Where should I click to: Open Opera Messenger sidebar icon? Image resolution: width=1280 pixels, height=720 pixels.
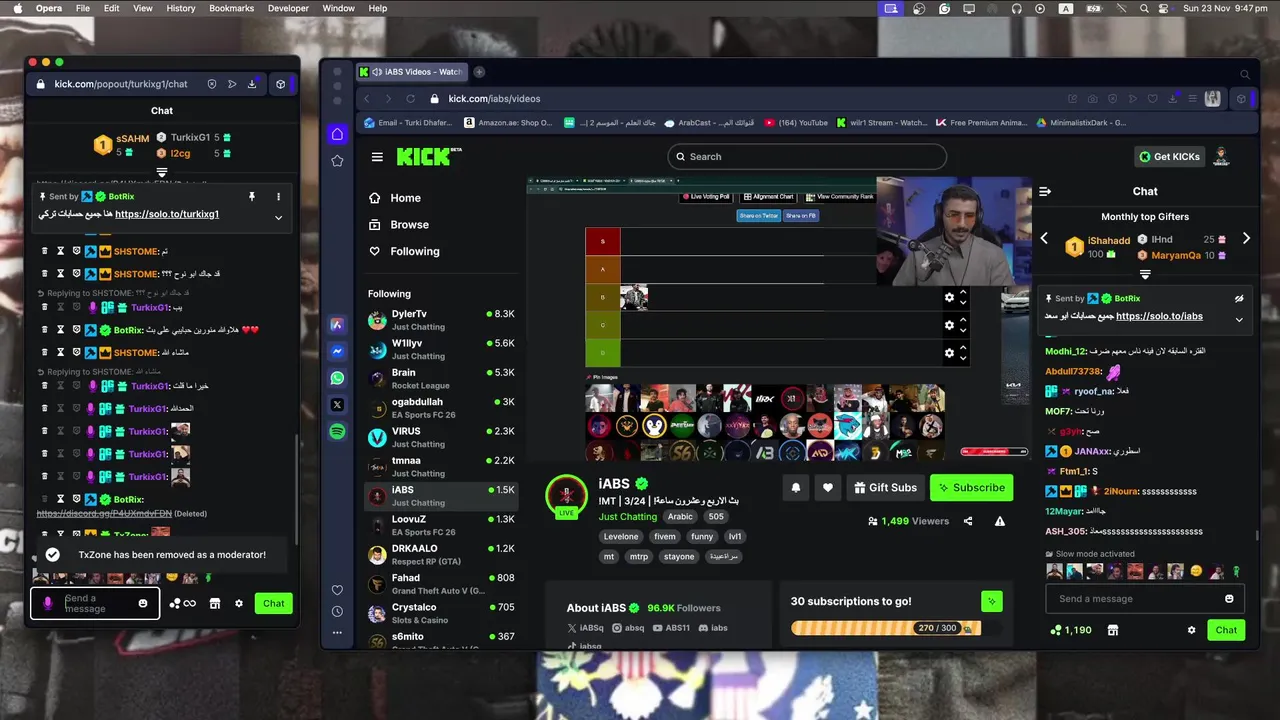pos(337,351)
